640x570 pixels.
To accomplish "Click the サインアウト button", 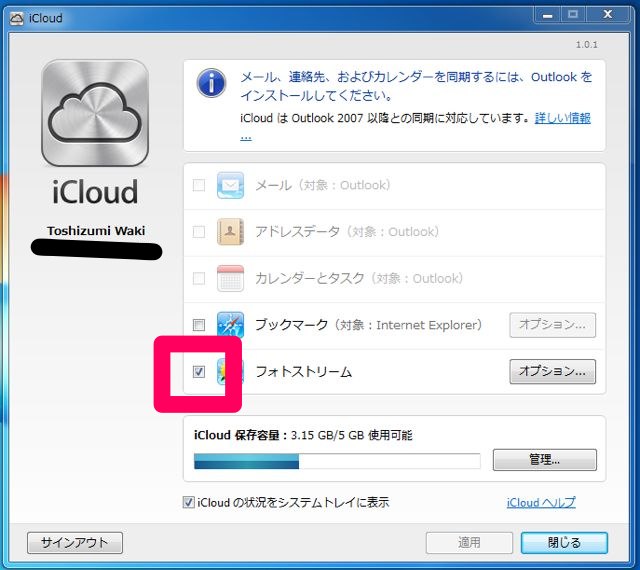I will click(x=75, y=543).
